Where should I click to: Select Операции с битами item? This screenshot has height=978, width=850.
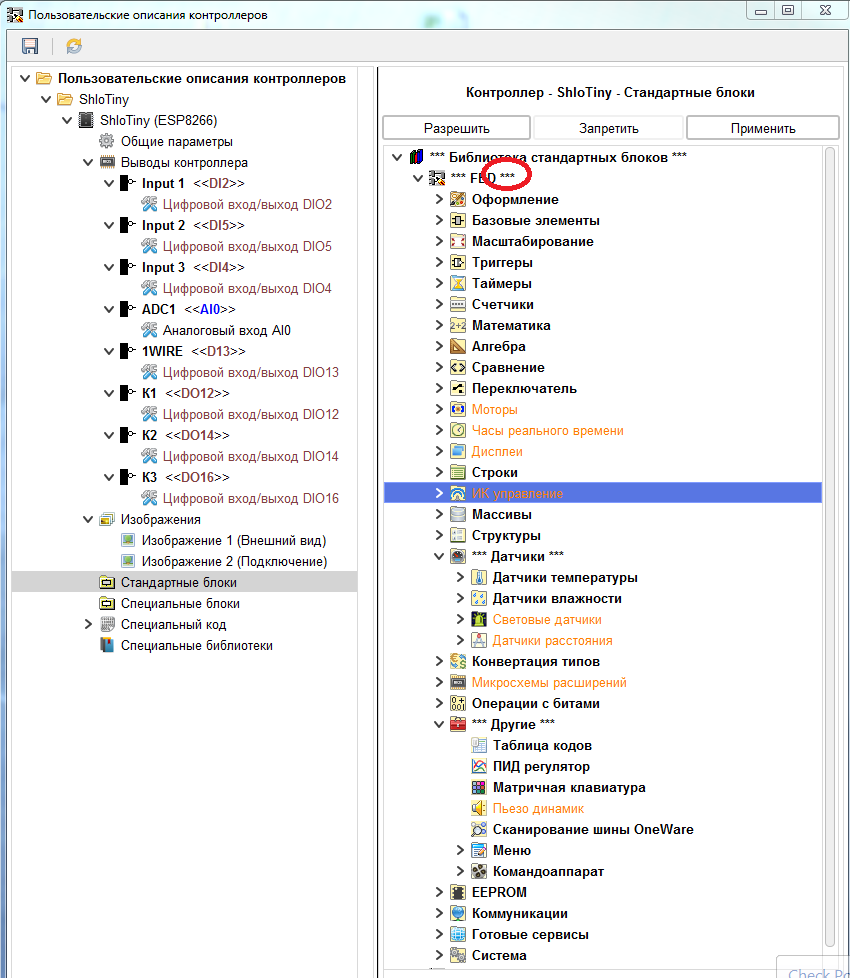pyautogui.click(x=536, y=704)
